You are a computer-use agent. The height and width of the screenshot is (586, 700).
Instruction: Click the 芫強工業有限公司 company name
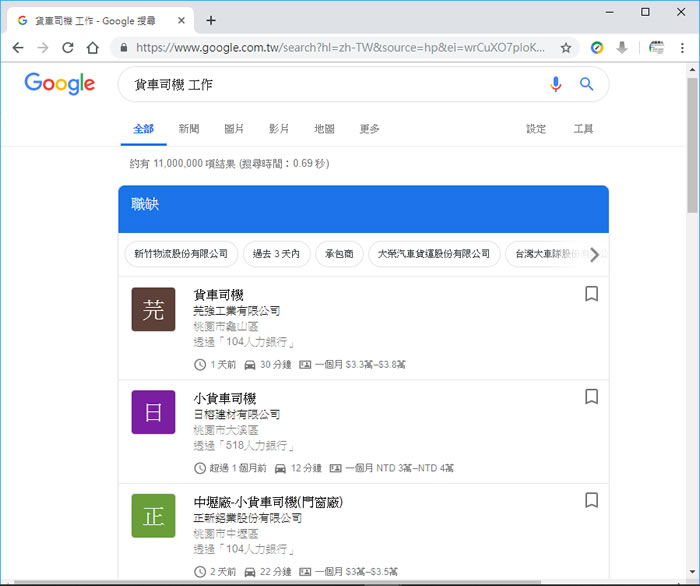237,311
